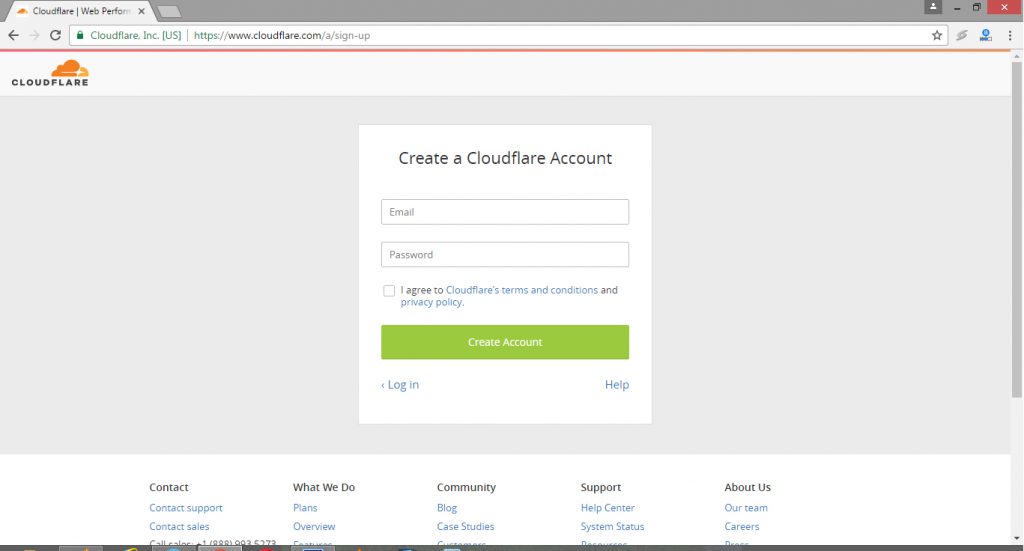Open Our team under About Us
This screenshot has height=551, width=1024.
pyautogui.click(x=746, y=508)
